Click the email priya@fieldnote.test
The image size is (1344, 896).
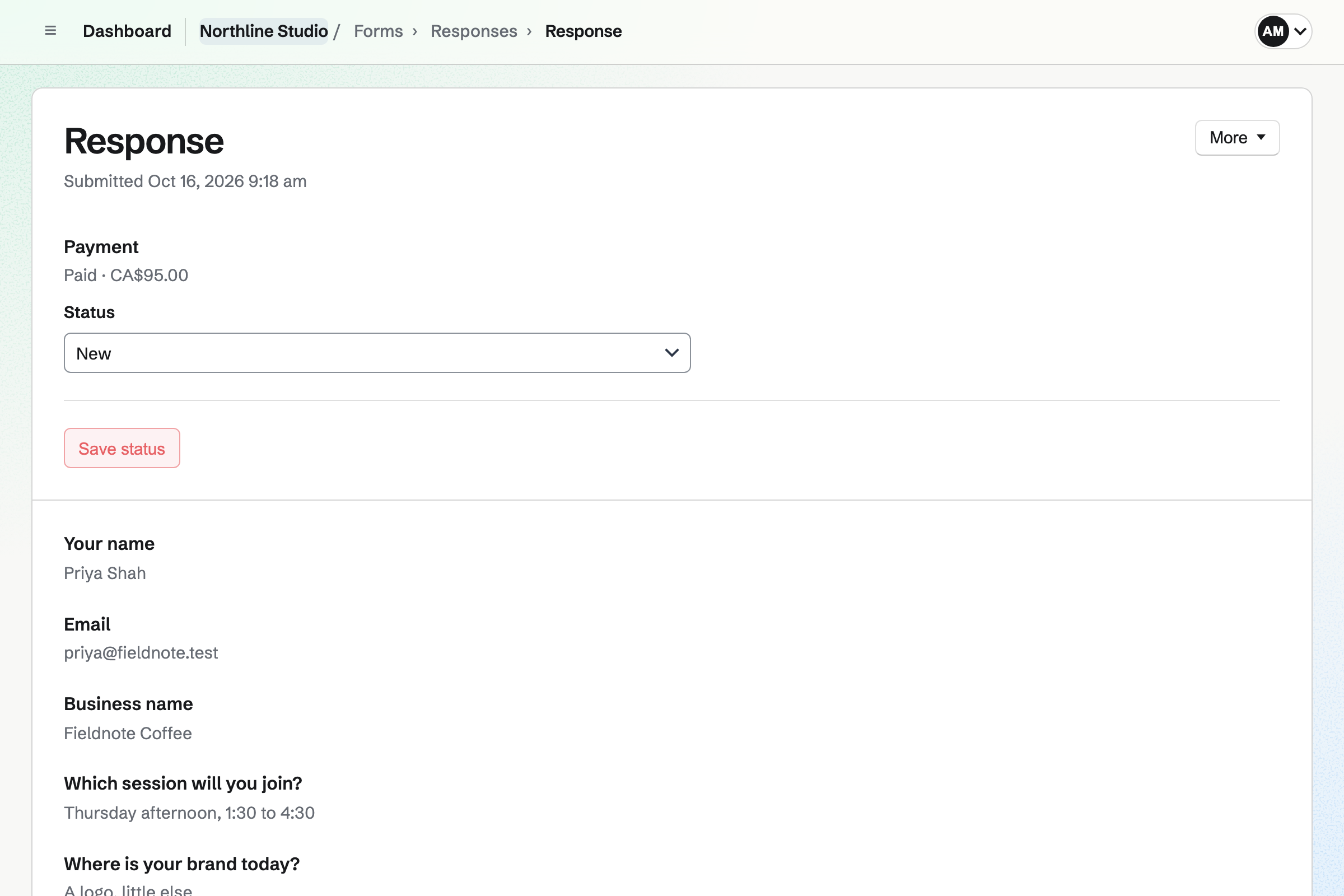click(x=141, y=652)
